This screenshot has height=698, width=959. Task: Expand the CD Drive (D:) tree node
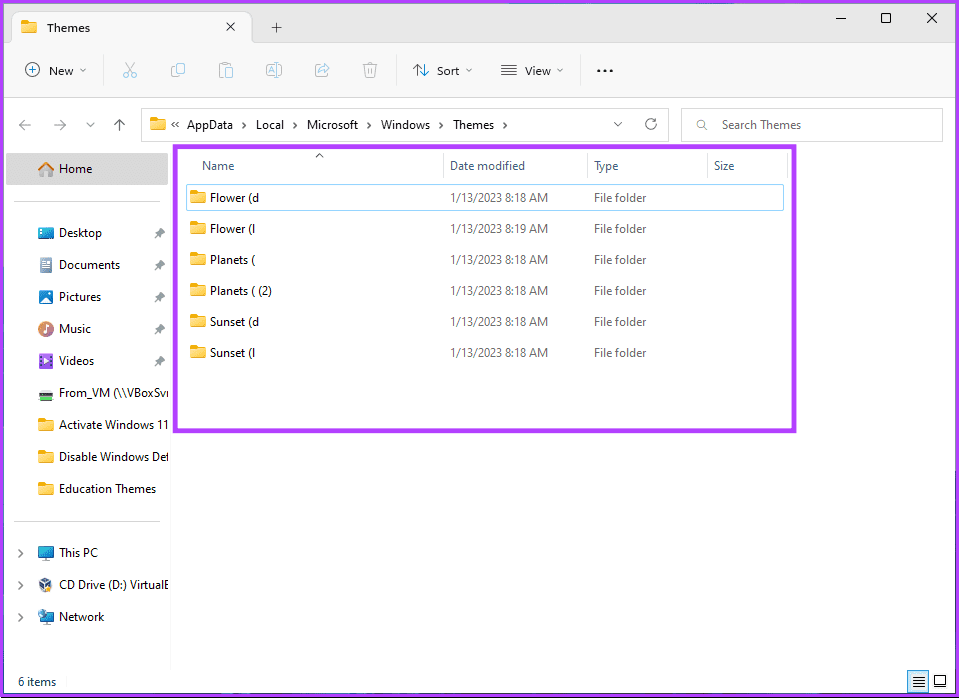(x=21, y=585)
